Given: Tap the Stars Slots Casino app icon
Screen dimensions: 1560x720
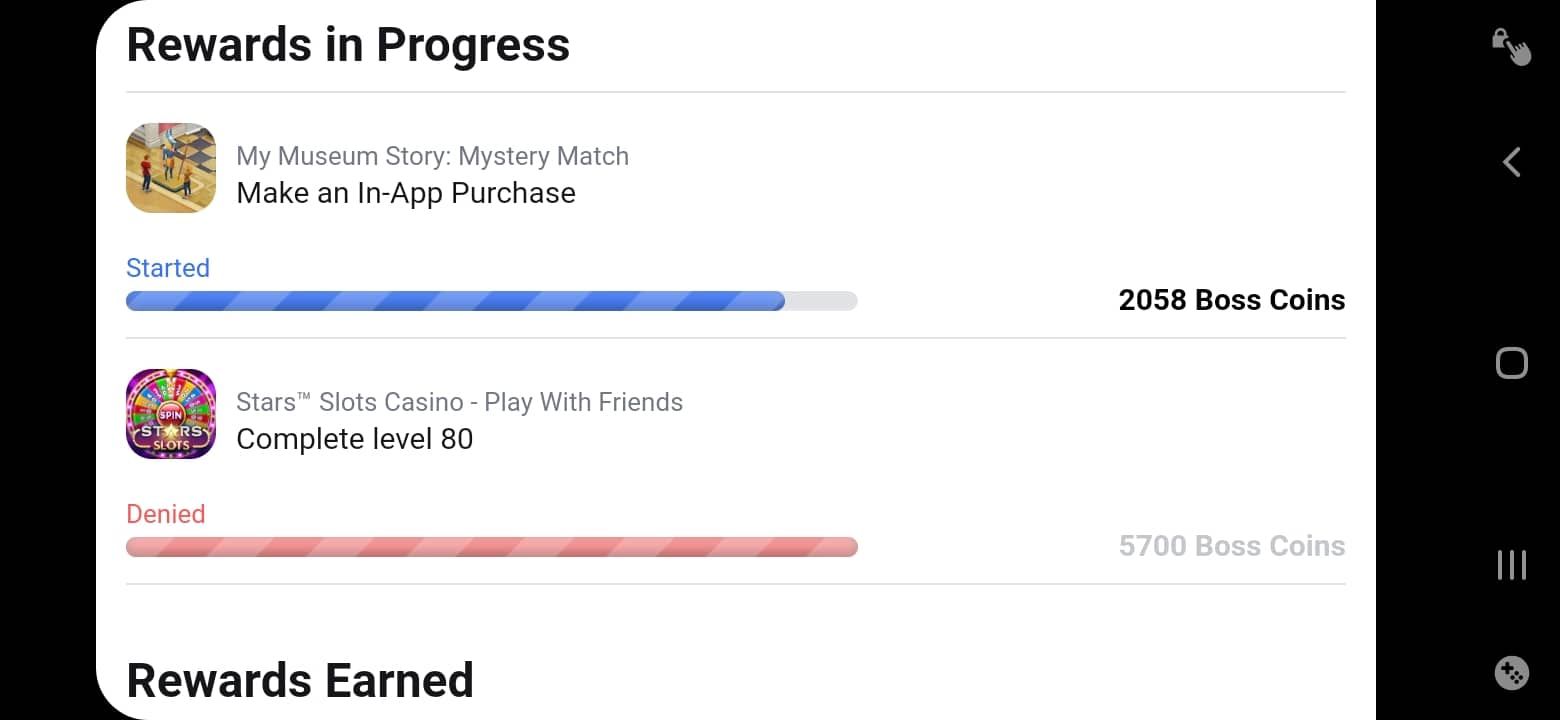Looking at the screenshot, I should tap(171, 414).
